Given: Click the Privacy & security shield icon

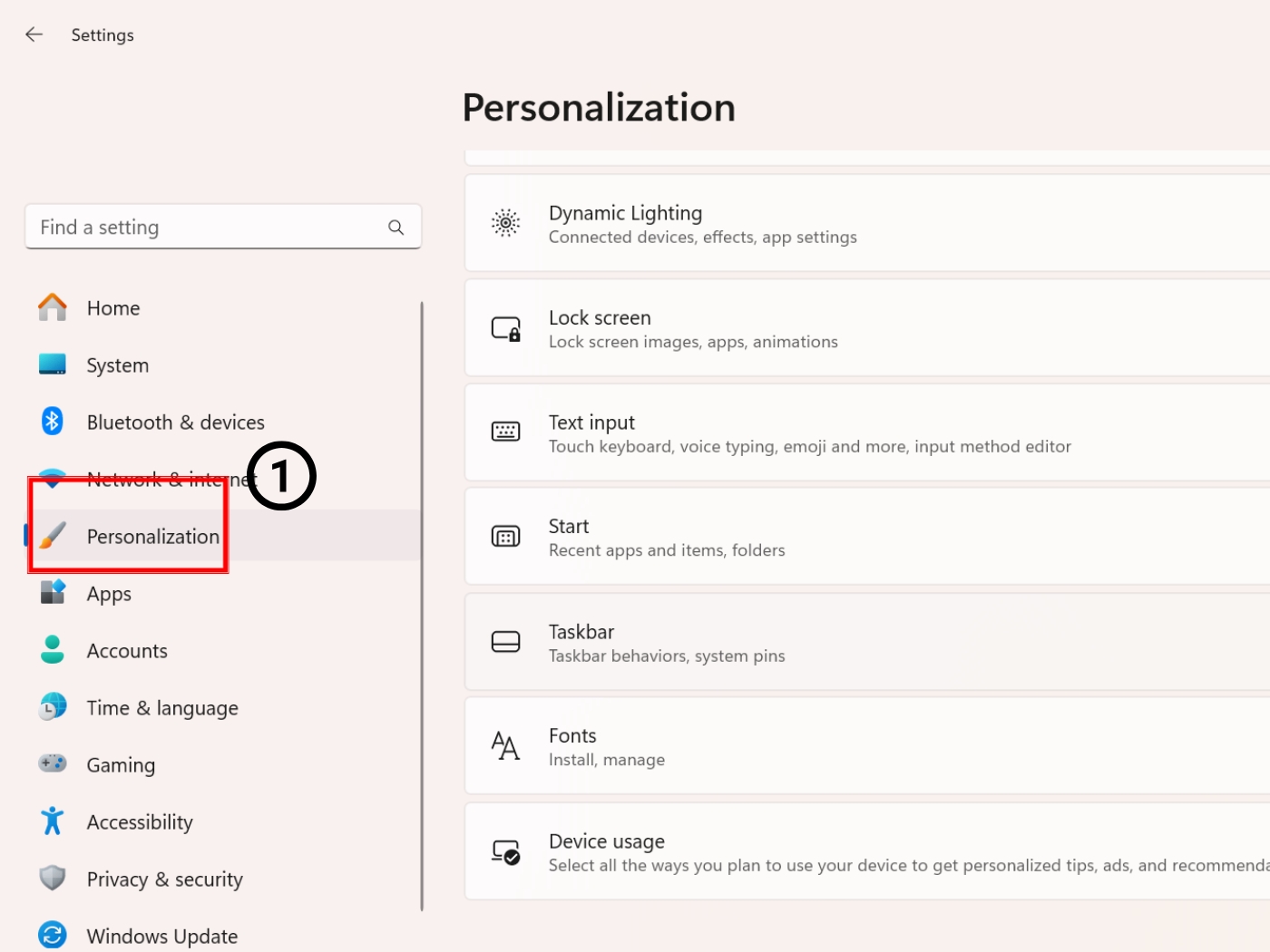Looking at the screenshot, I should click(x=53, y=878).
